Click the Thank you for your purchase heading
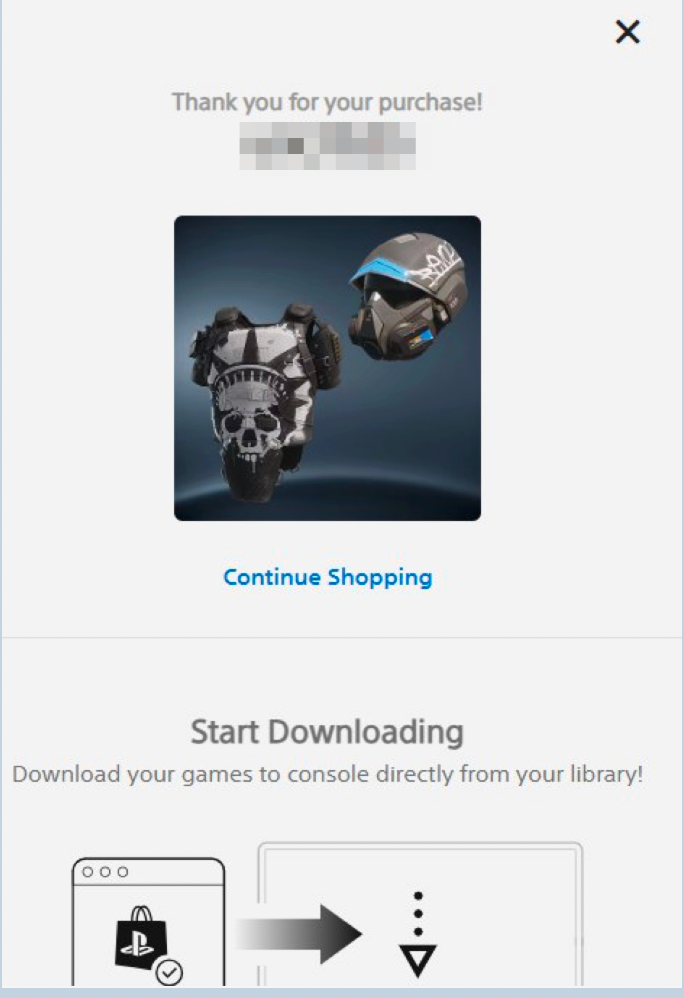Viewport: 684px width, 998px height. click(327, 102)
